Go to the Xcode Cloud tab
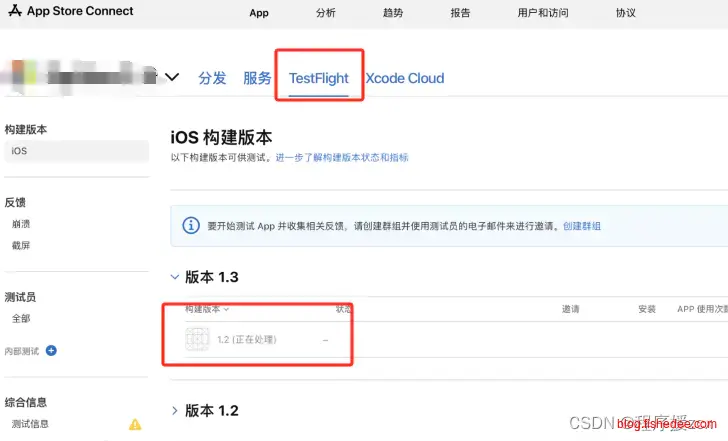This screenshot has height=441, width=728. 405,78
